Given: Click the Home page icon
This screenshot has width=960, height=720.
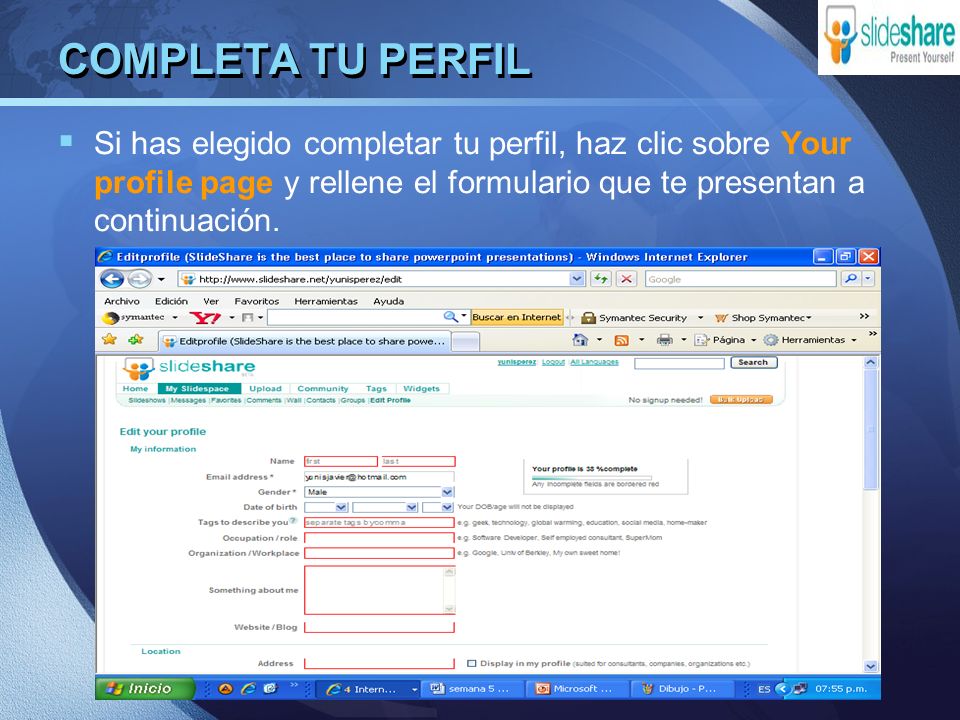Looking at the screenshot, I should (580, 340).
